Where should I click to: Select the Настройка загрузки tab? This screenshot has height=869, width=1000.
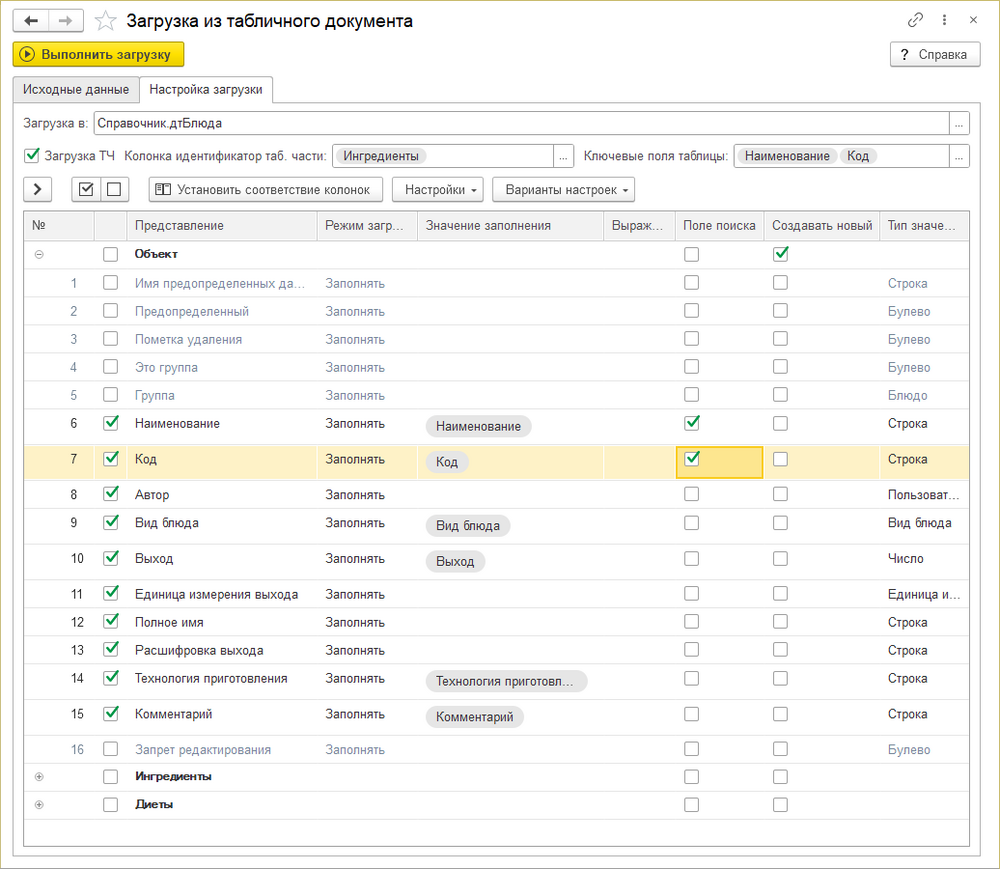tap(206, 90)
